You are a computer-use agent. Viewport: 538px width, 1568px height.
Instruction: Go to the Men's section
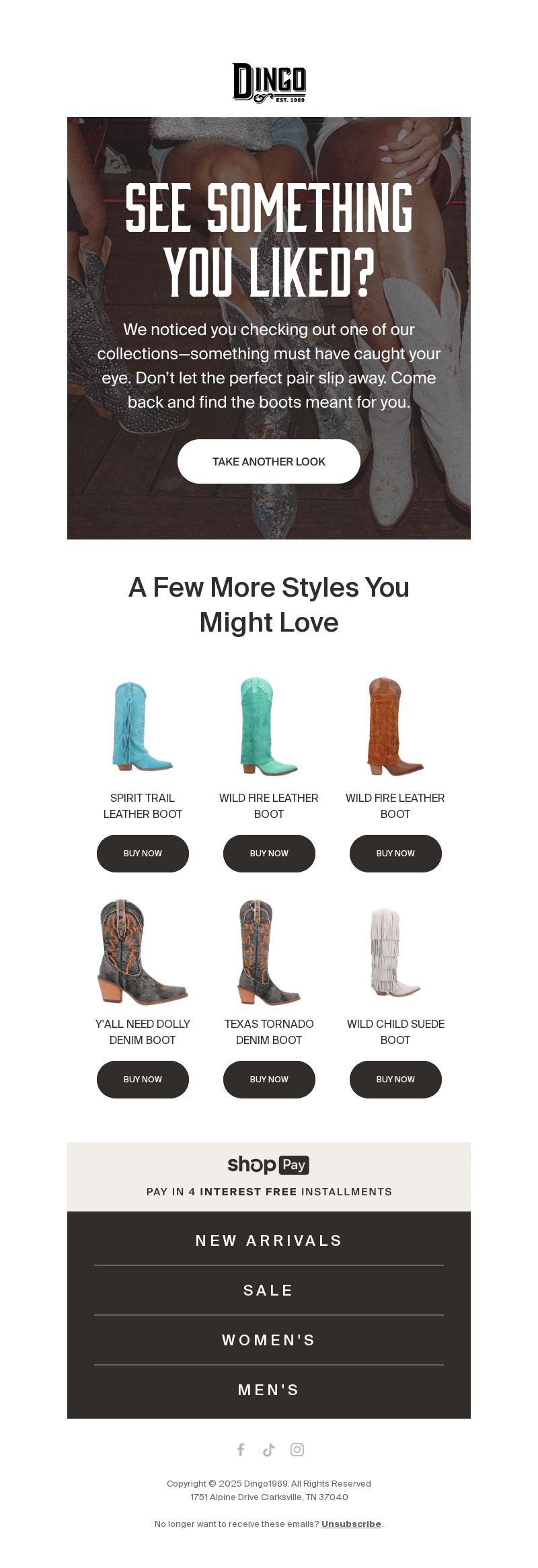[x=269, y=1390]
